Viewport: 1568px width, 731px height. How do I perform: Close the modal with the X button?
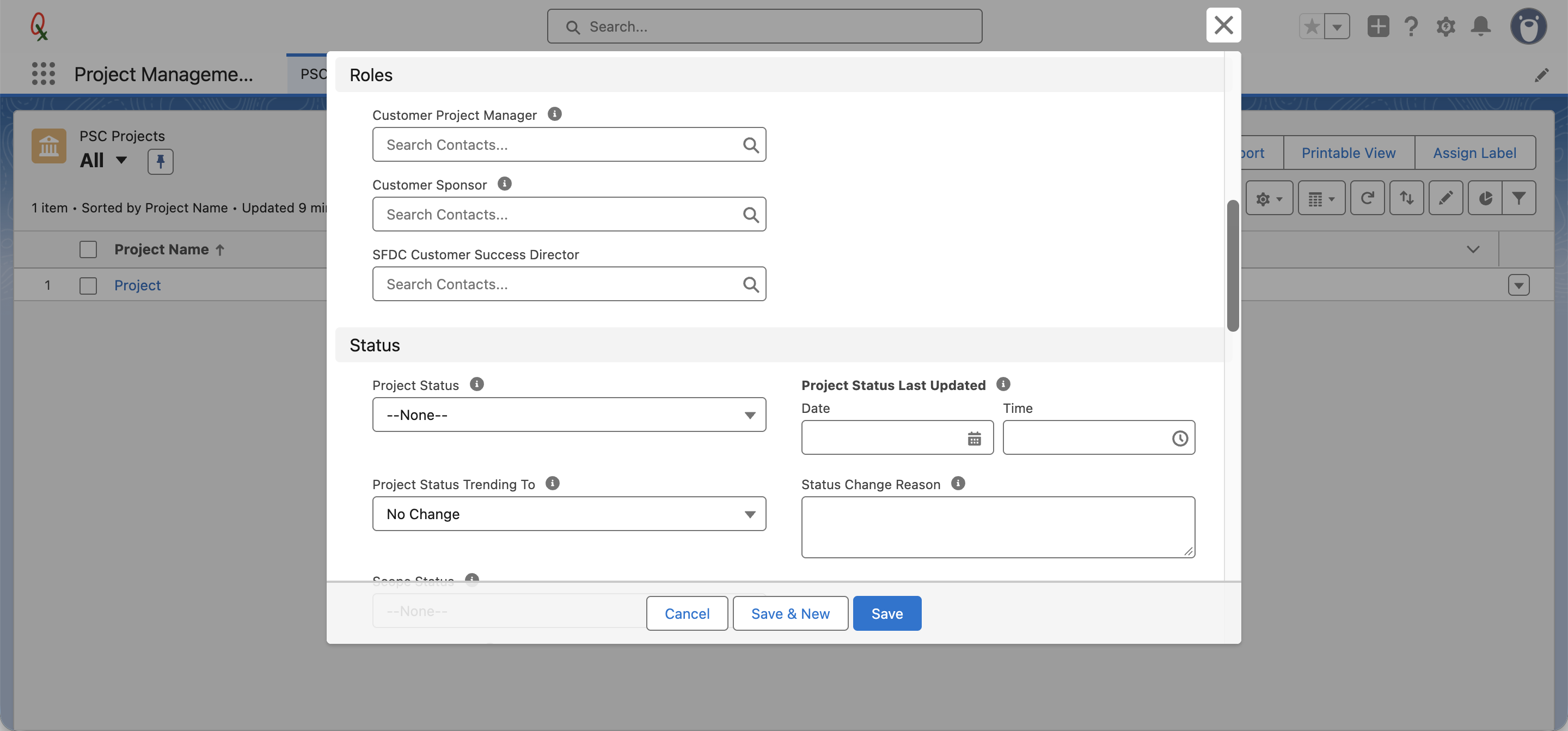[1223, 25]
